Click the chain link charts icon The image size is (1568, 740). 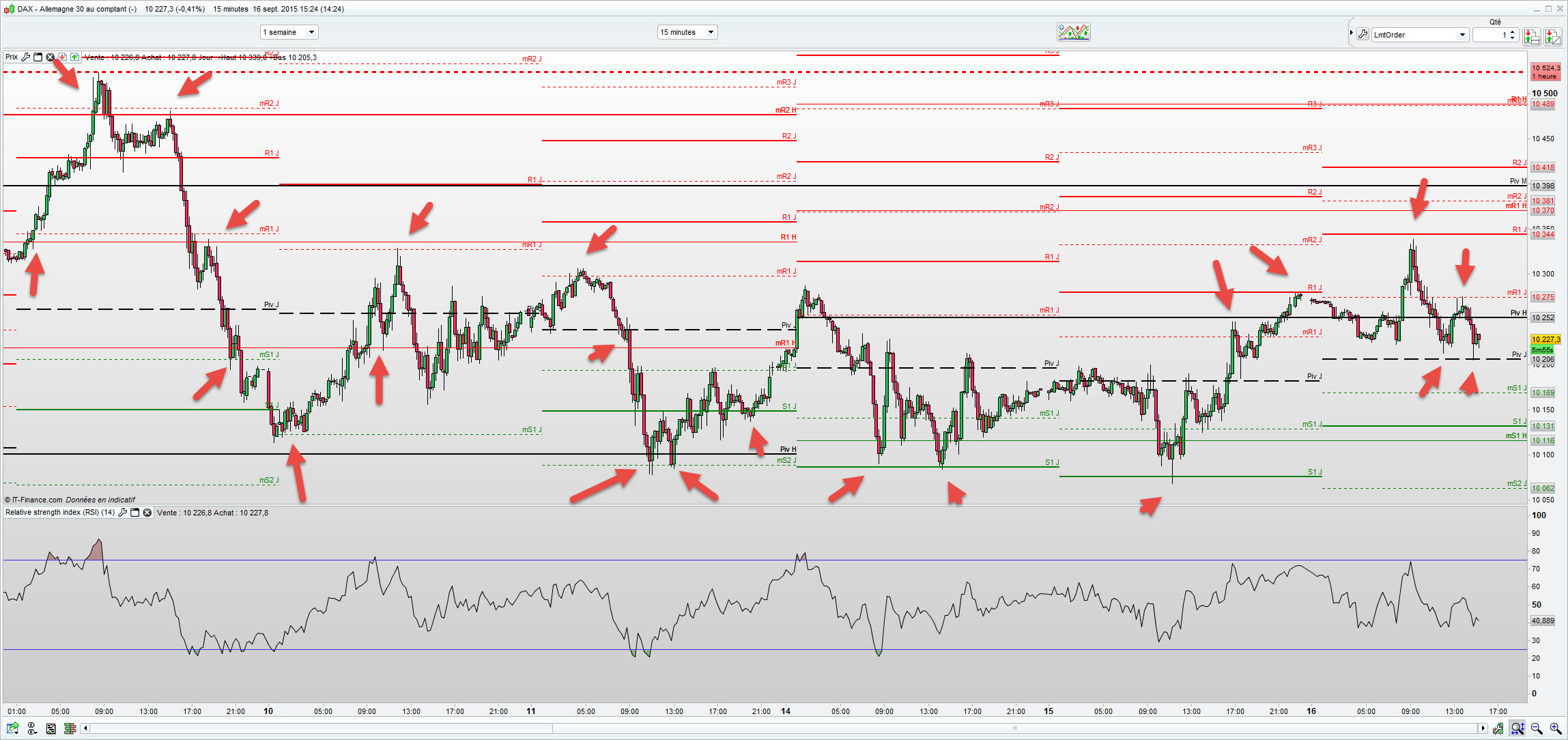click(x=32, y=729)
